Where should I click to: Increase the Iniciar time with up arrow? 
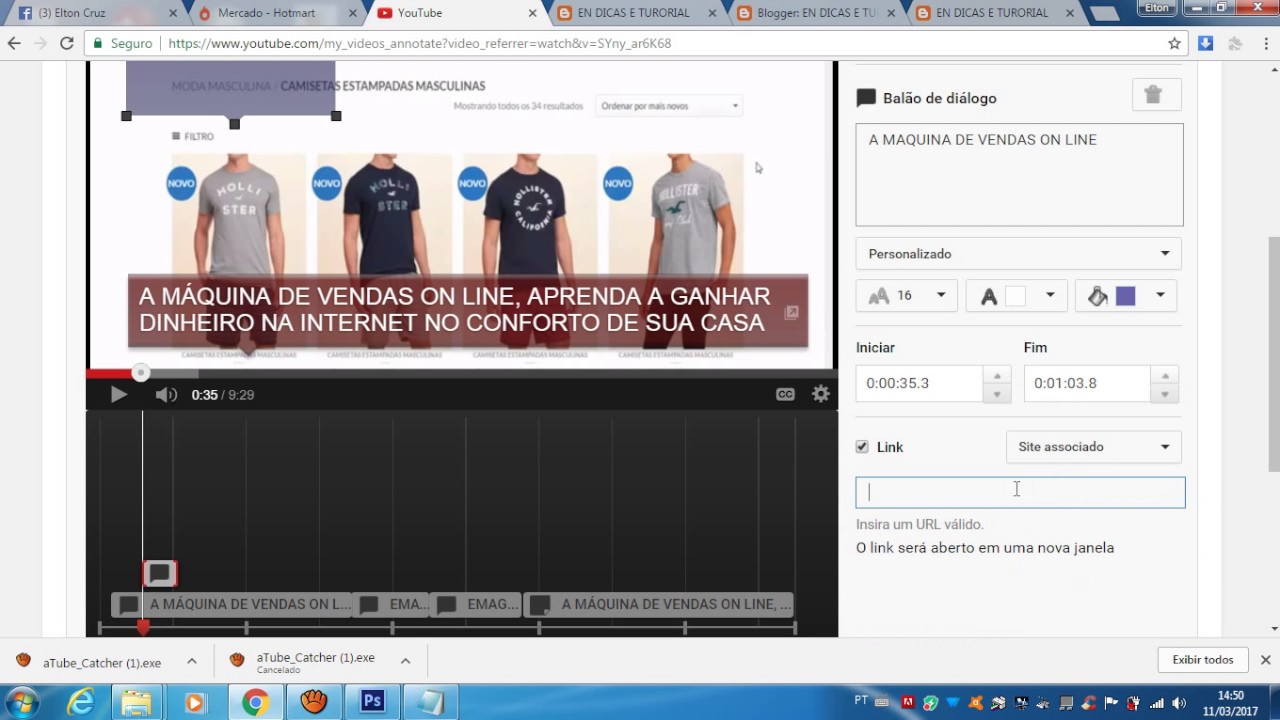tap(996, 376)
